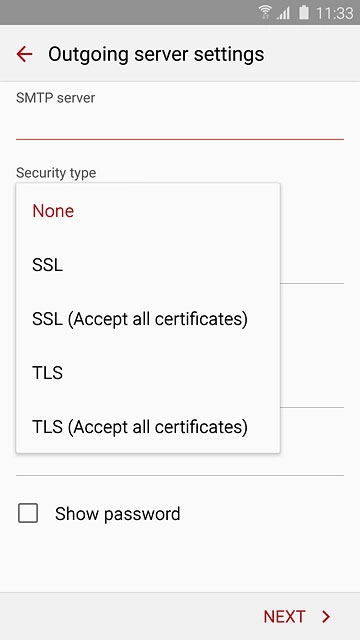
Task: Tap the Outgoing server settings title
Action: coord(156,54)
